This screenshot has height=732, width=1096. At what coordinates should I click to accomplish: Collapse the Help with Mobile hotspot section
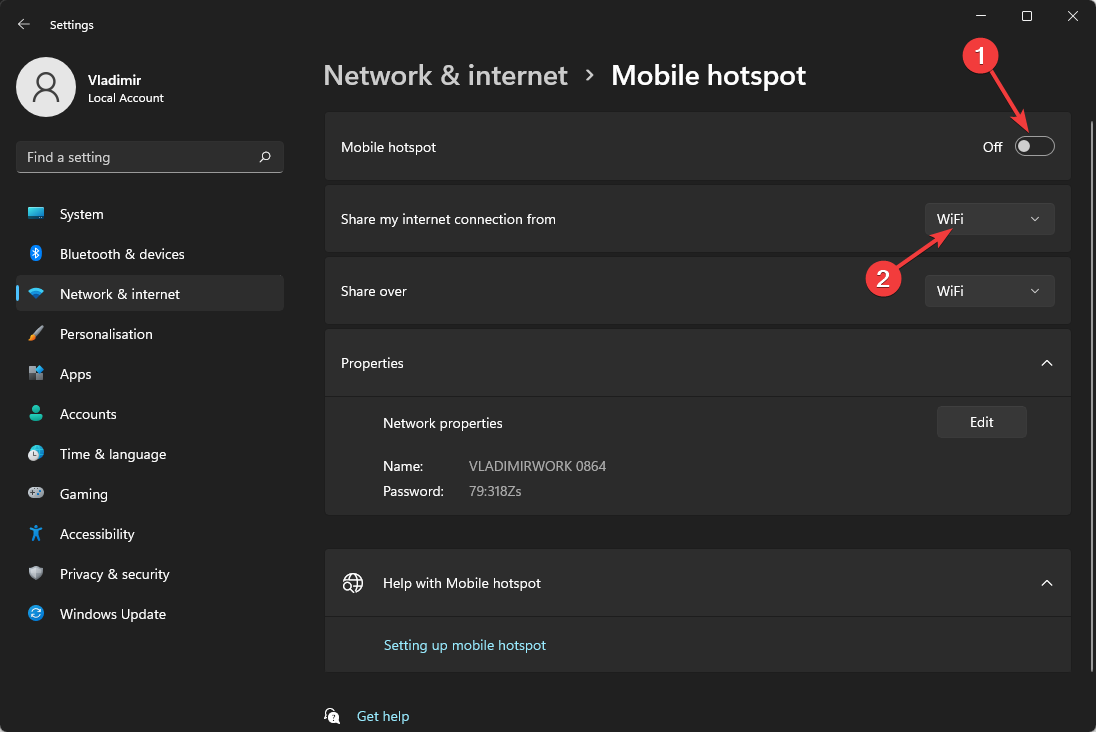[1046, 583]
